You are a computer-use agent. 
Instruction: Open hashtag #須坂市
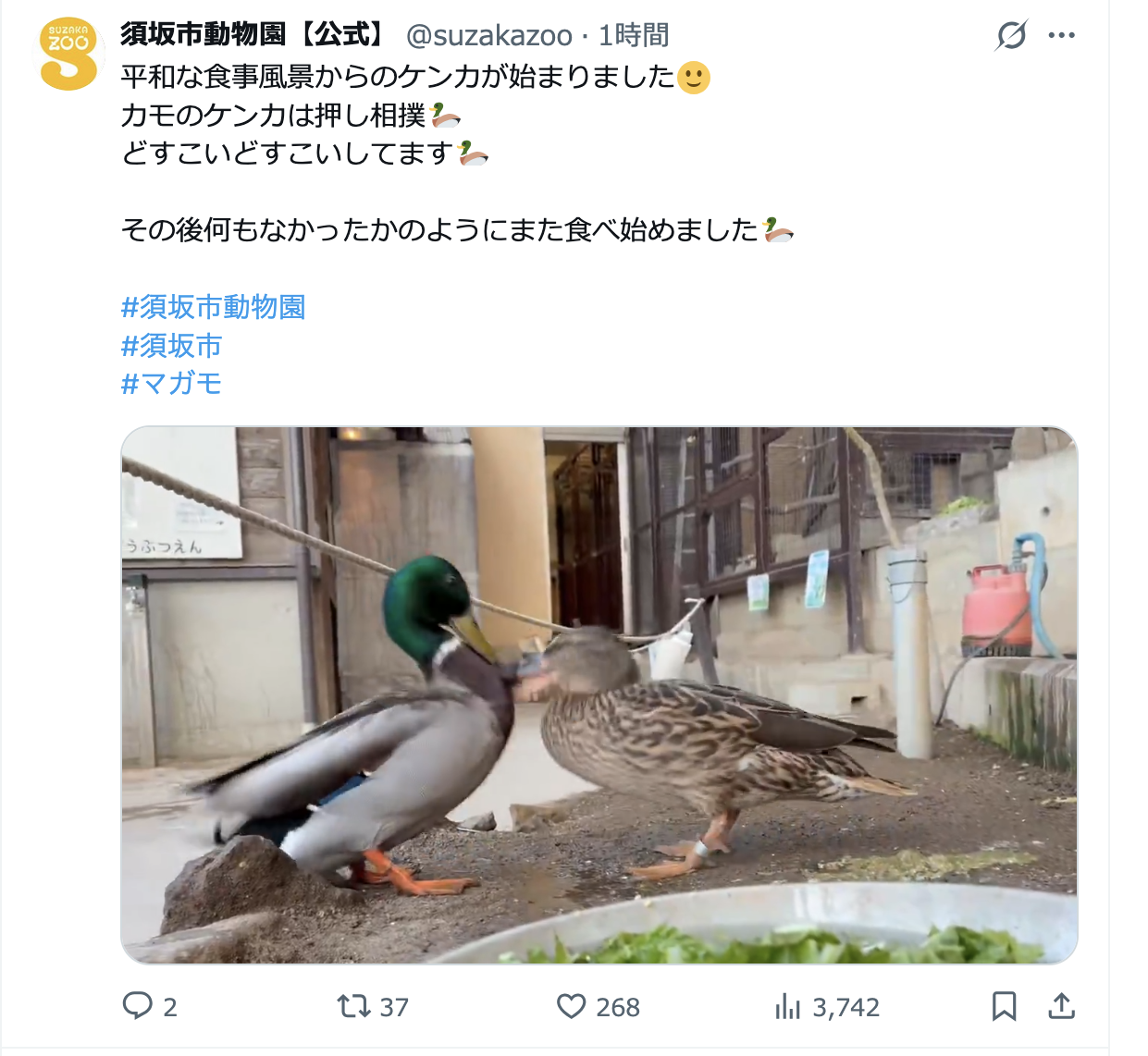172,346
